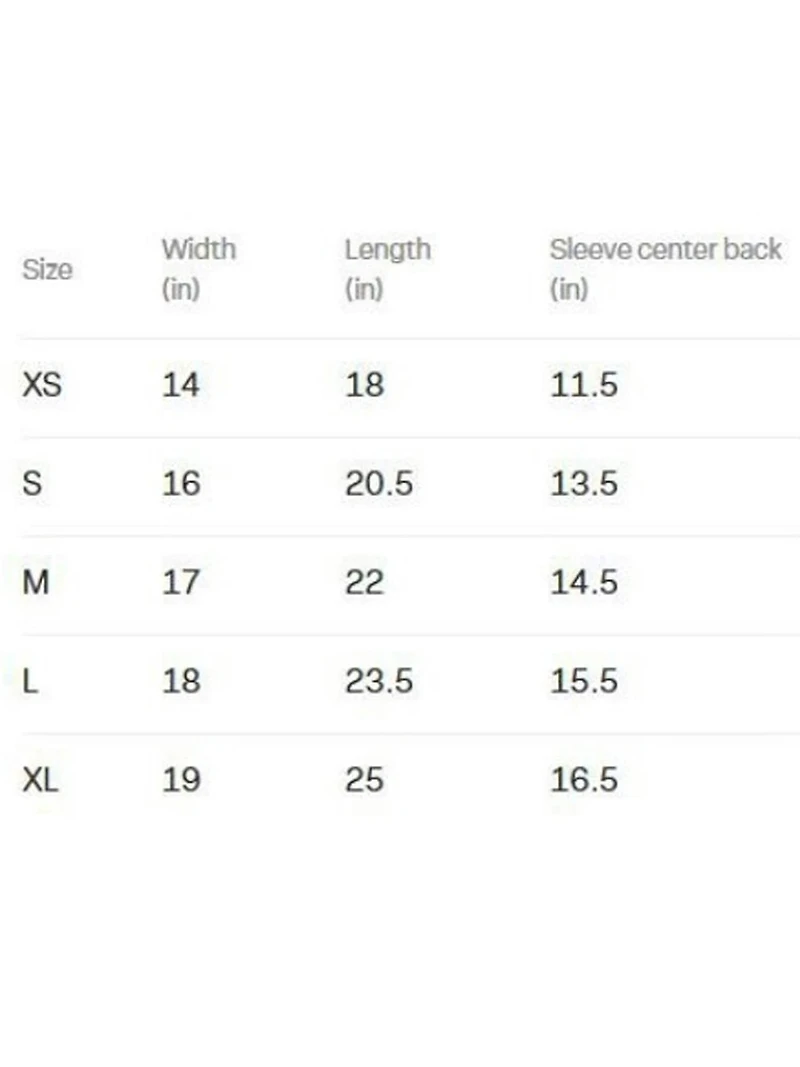Click the XS width value 14
Image resolution: width=800 pixels, height=1067 pixels.
(x=181, y=384)
